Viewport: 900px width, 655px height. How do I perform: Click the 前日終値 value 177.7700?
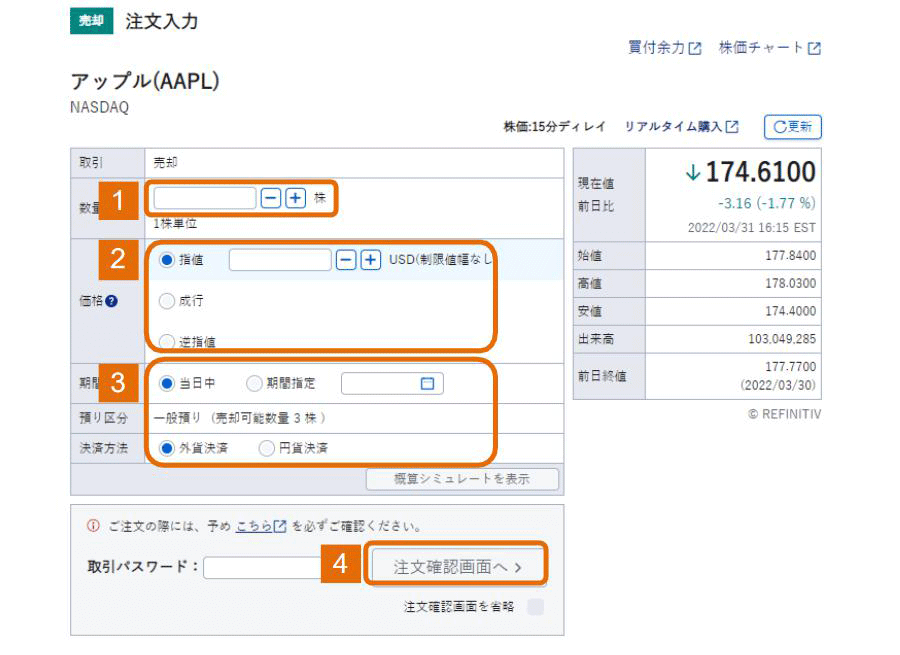(x=790, y=367)
